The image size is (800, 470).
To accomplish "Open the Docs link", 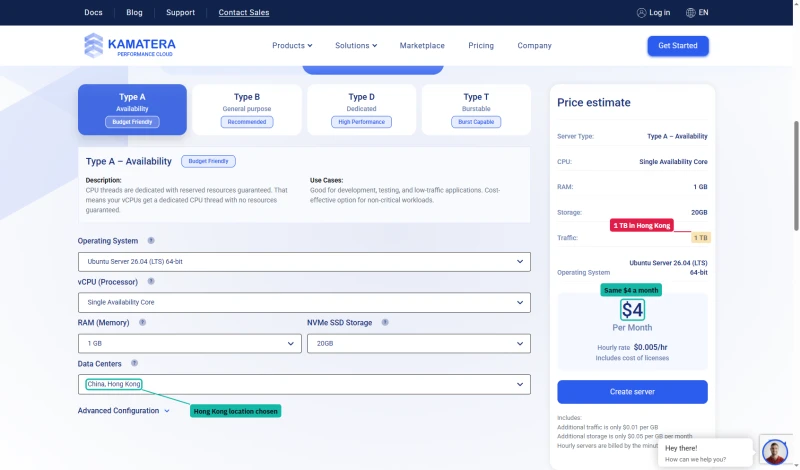I will [93, 12].
